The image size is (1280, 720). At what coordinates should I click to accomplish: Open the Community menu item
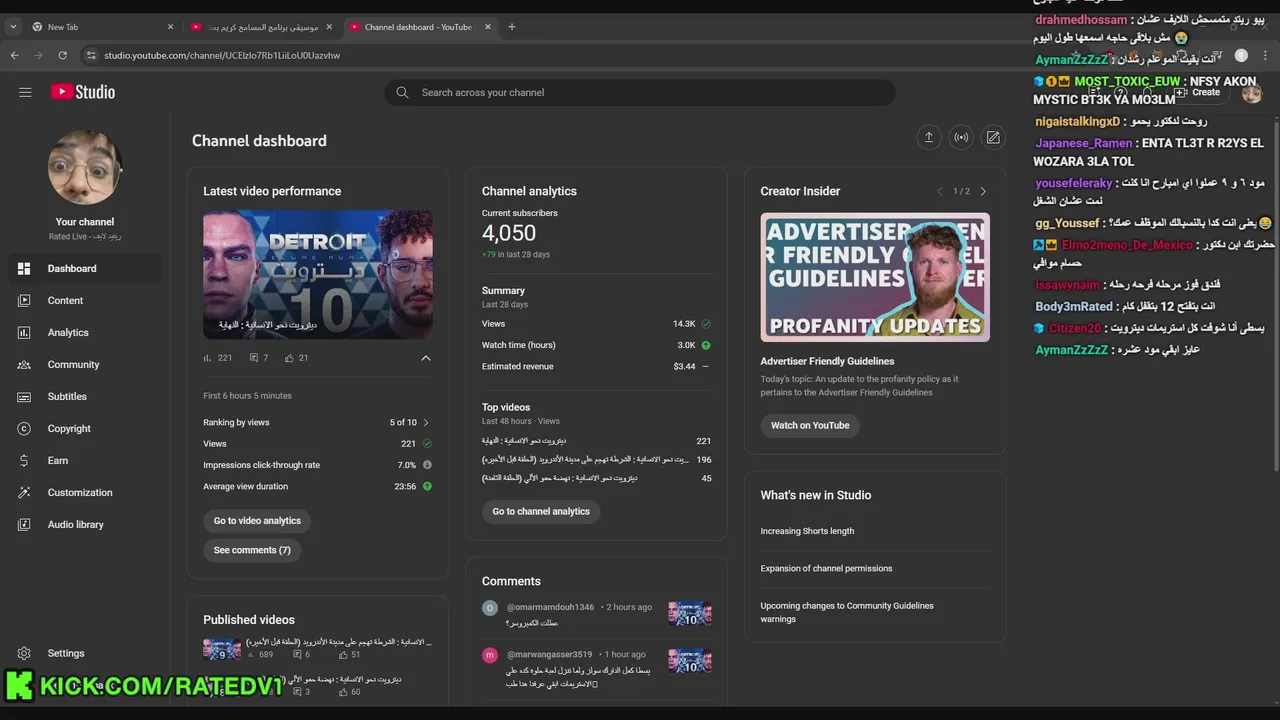pos(85,364)
